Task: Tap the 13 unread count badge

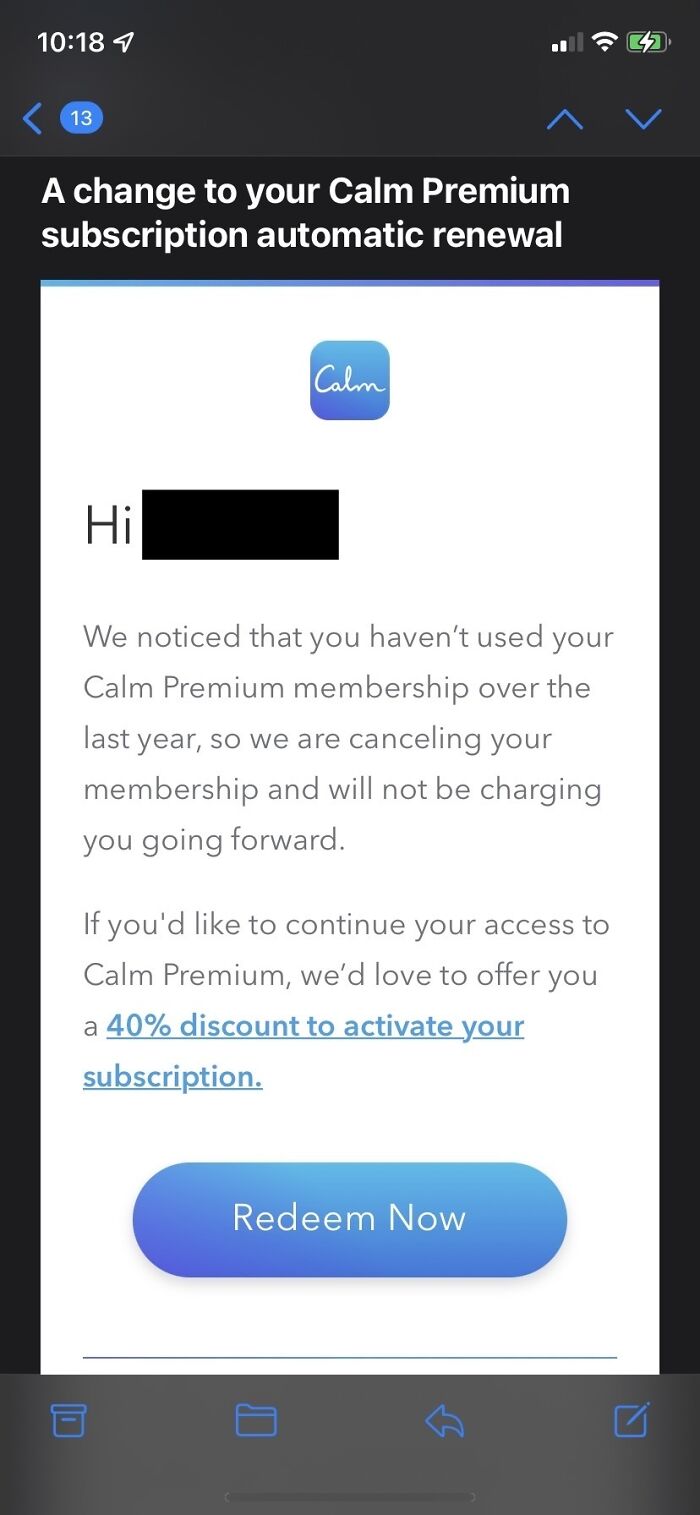Action: 82,117
